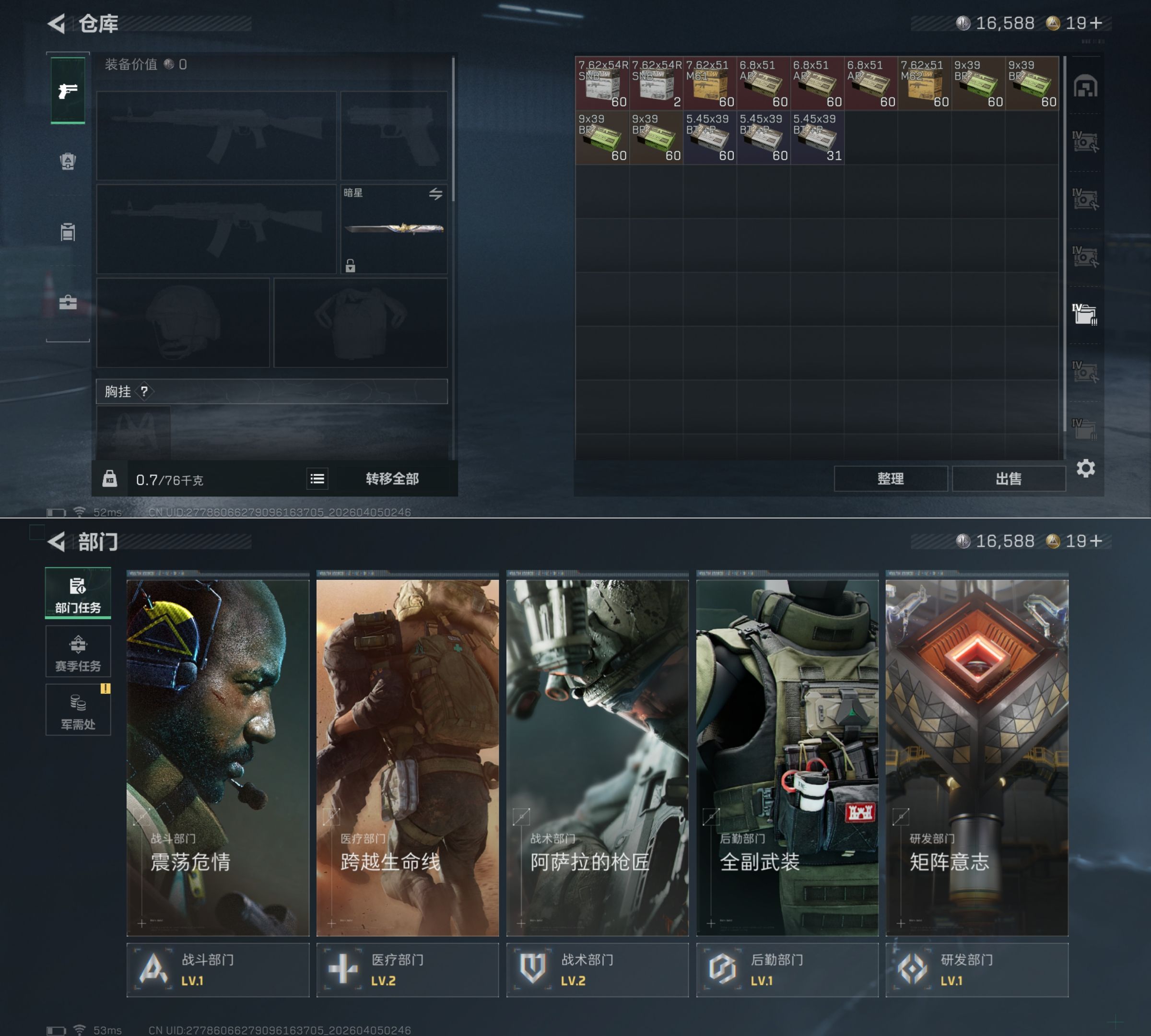Viewport: 1151px width, 1036px height.
Task: Open the 研发部门 LV.1 department panel
Action: (976, 969)
